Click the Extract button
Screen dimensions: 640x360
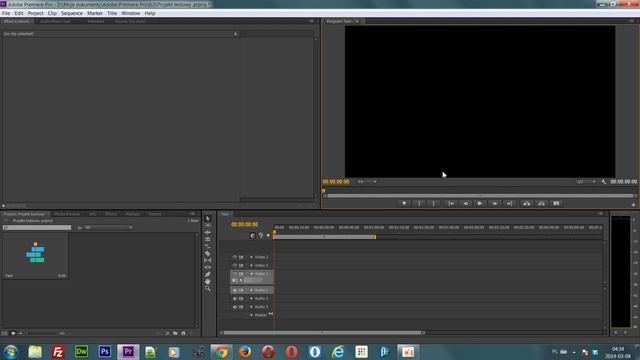click(x=541, y=203)
